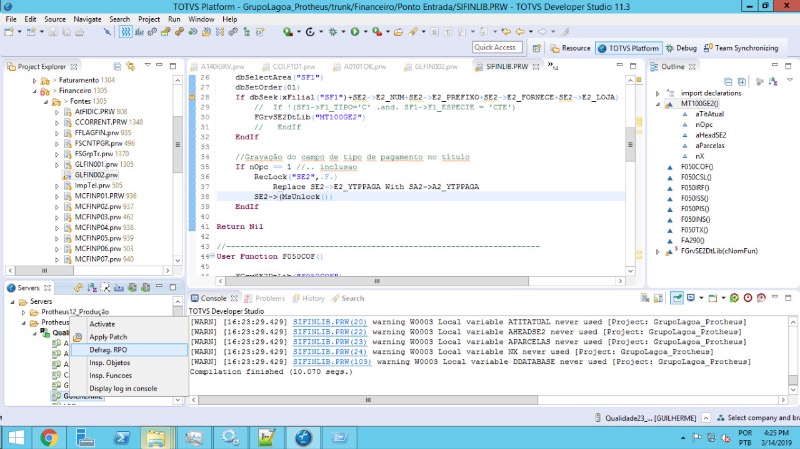Click the Display Selected Console icon
The height and width of the screenshot is (449, 800).
[x=691, y=298]
